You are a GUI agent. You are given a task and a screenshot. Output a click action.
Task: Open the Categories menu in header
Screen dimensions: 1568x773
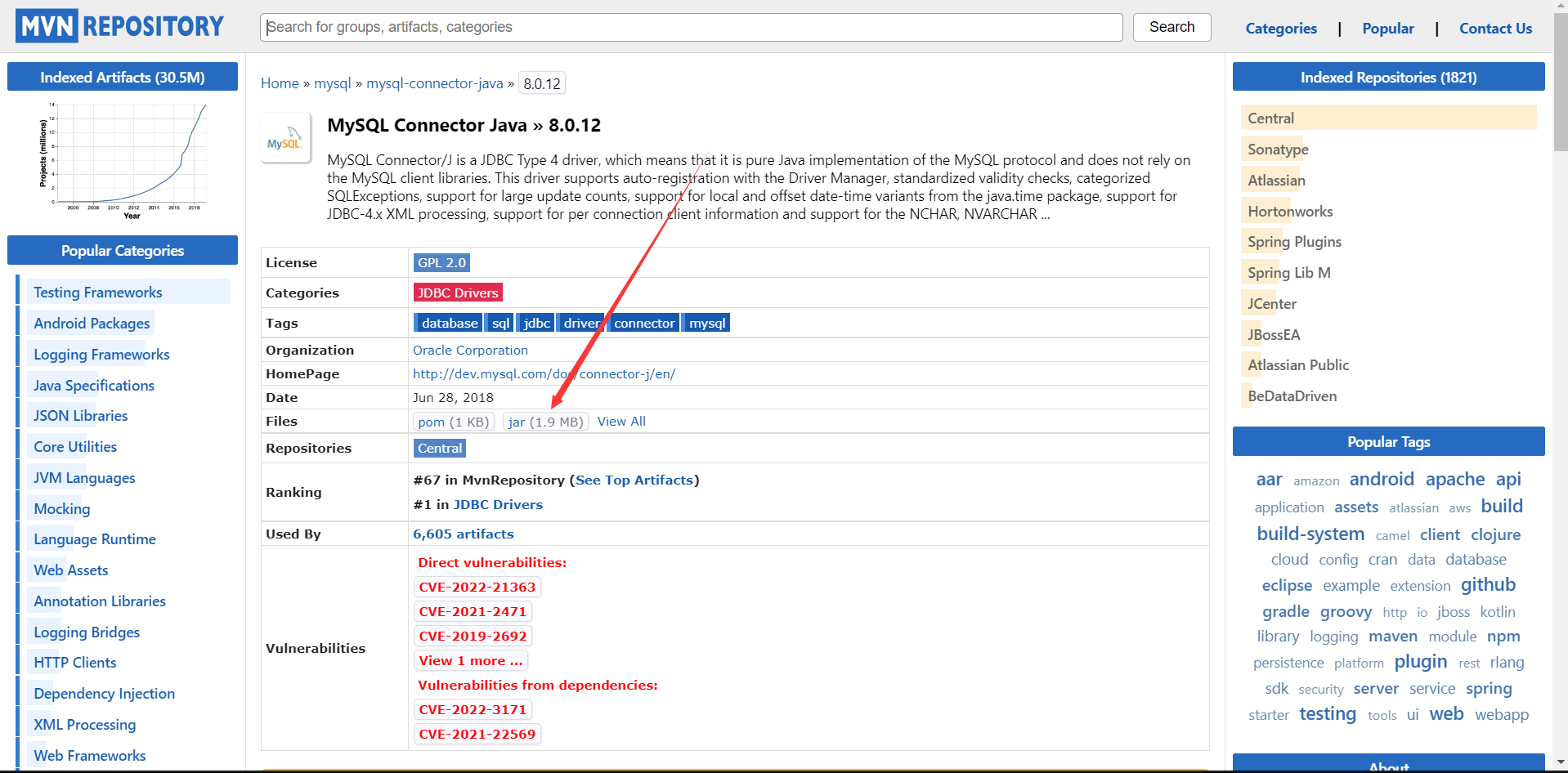tap(1281, 29)
